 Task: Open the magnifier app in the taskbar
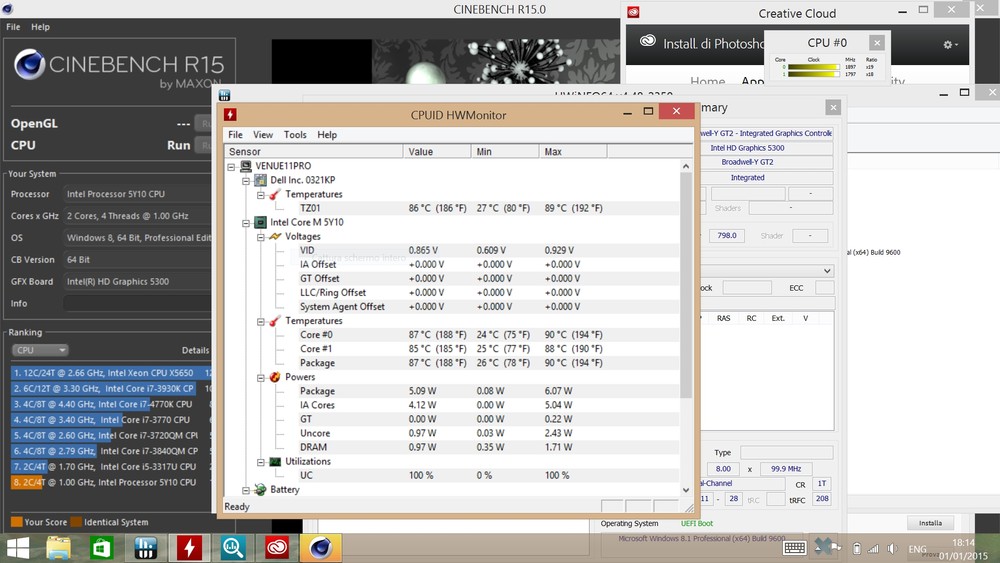pyautogui.click(x=233, y=548)
